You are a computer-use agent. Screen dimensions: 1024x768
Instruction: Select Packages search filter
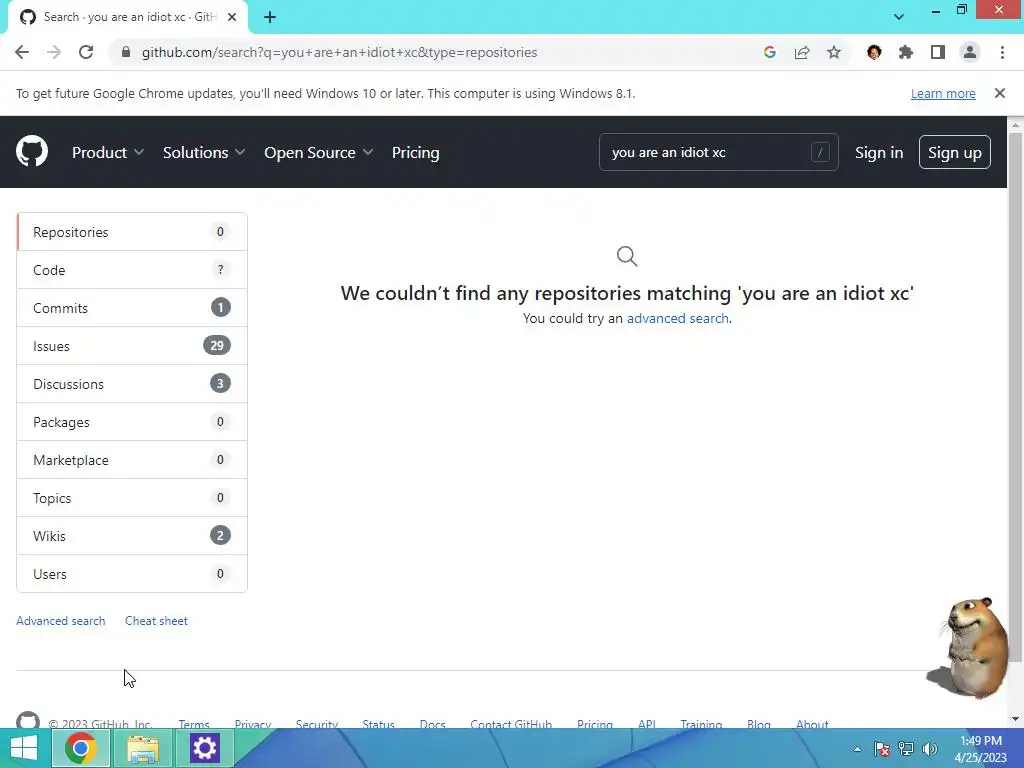[x=132, y=422]
